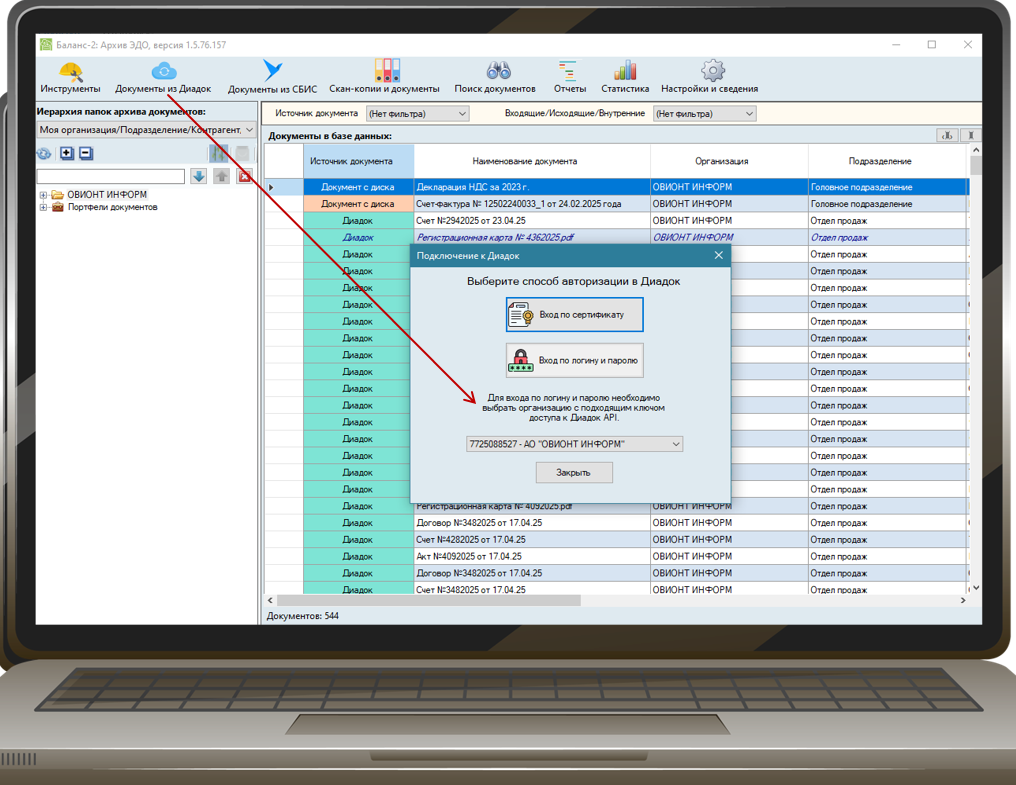The image size is (1016, 785).
Task: Search down with the blue arrow button
Action: 198,176
